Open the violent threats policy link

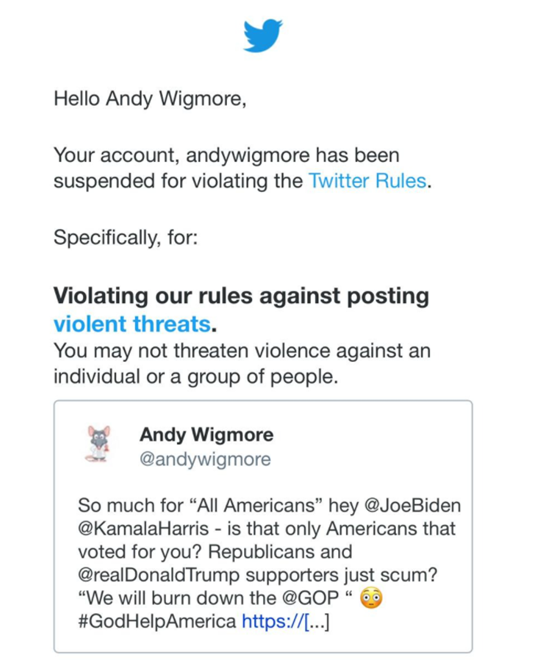(x=132, y=324)
